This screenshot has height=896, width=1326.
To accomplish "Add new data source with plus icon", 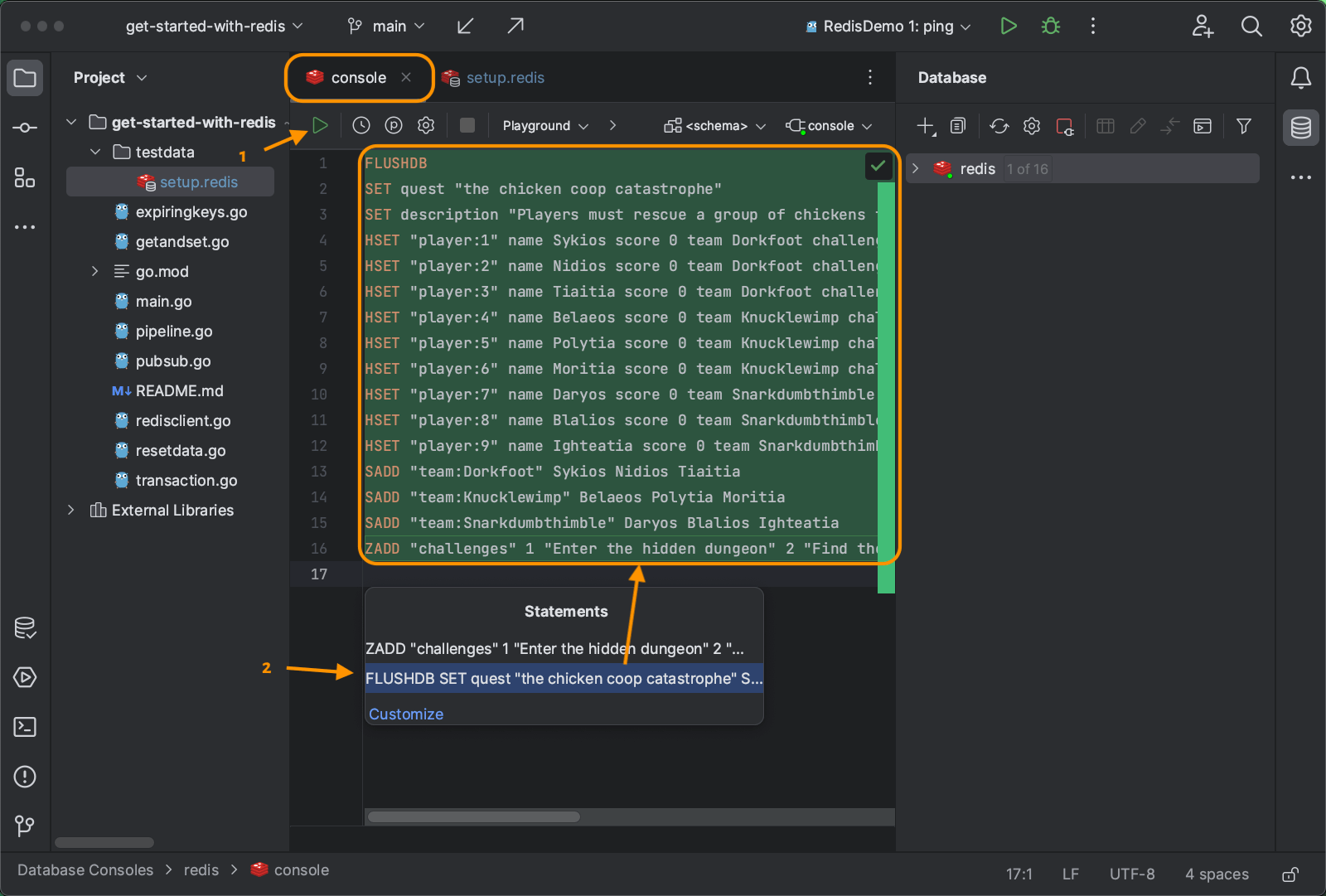I will [x=925, y=126].
